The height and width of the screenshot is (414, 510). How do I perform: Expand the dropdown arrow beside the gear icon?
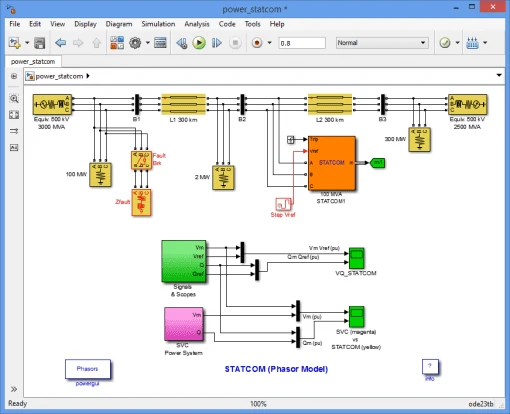148,43
